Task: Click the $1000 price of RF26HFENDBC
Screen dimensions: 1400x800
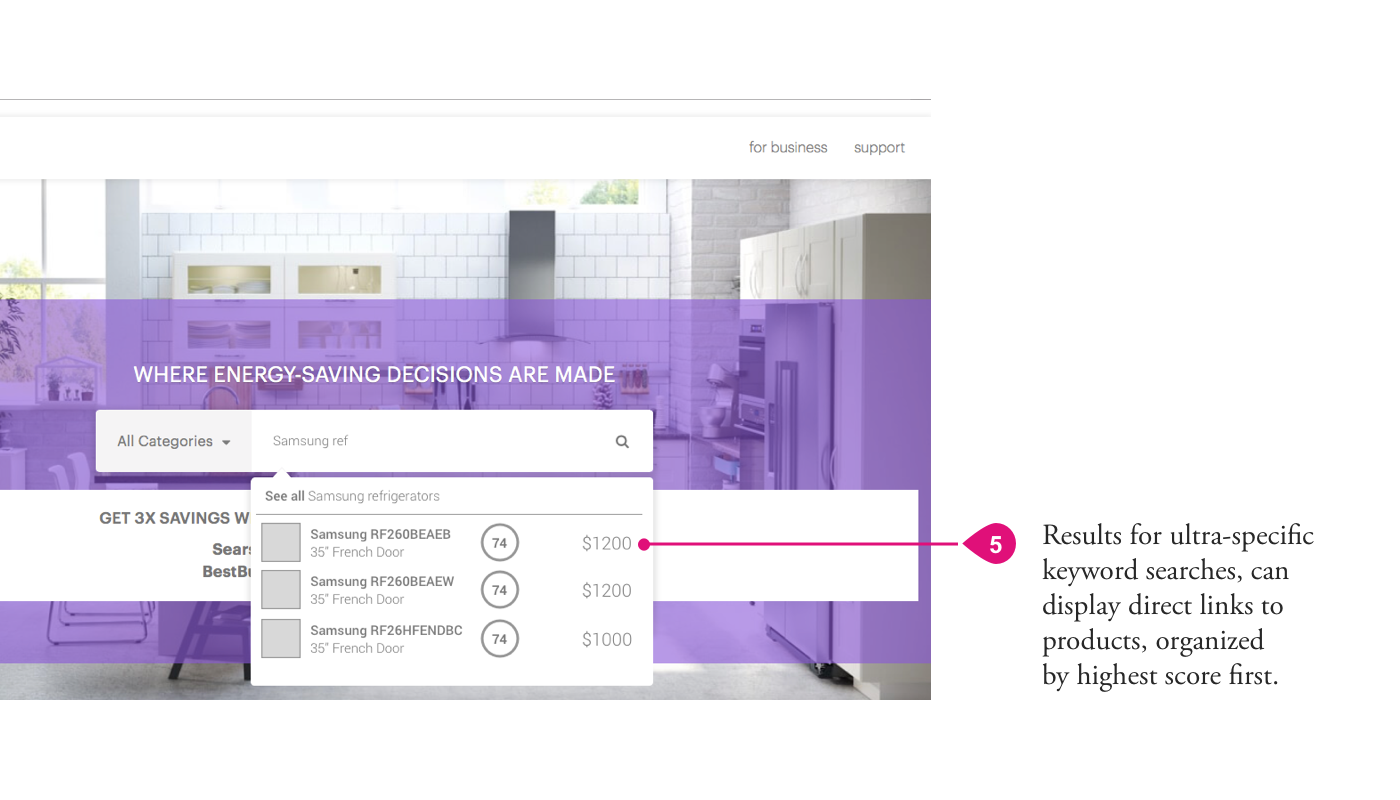Action: click(x=607, y=639)
